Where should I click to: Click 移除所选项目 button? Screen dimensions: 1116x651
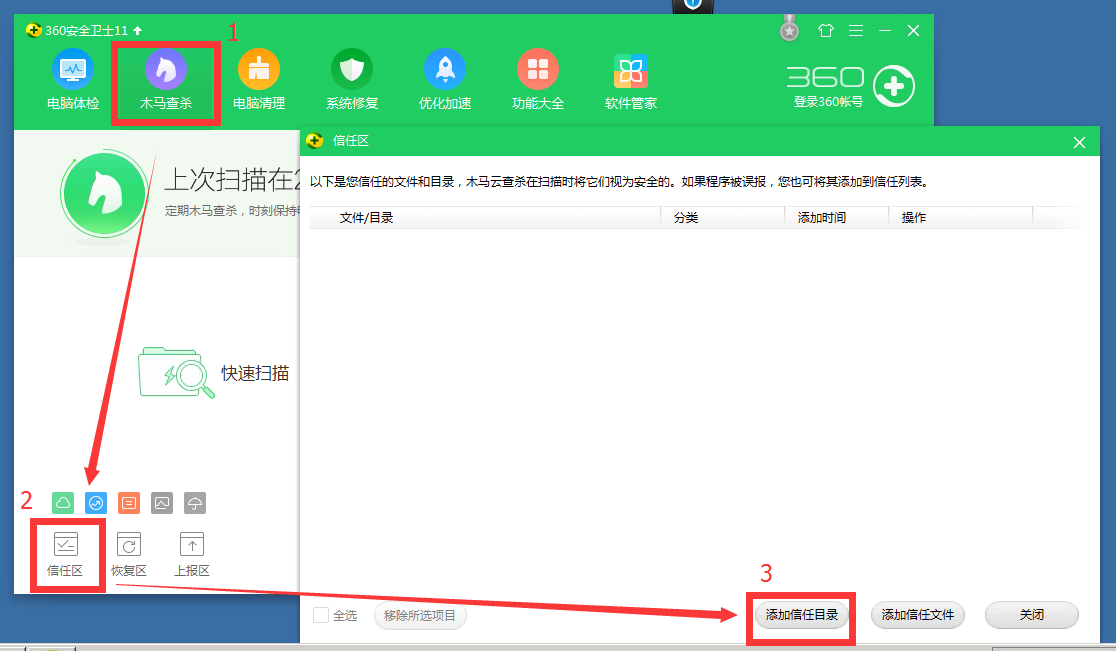[420, 615]
